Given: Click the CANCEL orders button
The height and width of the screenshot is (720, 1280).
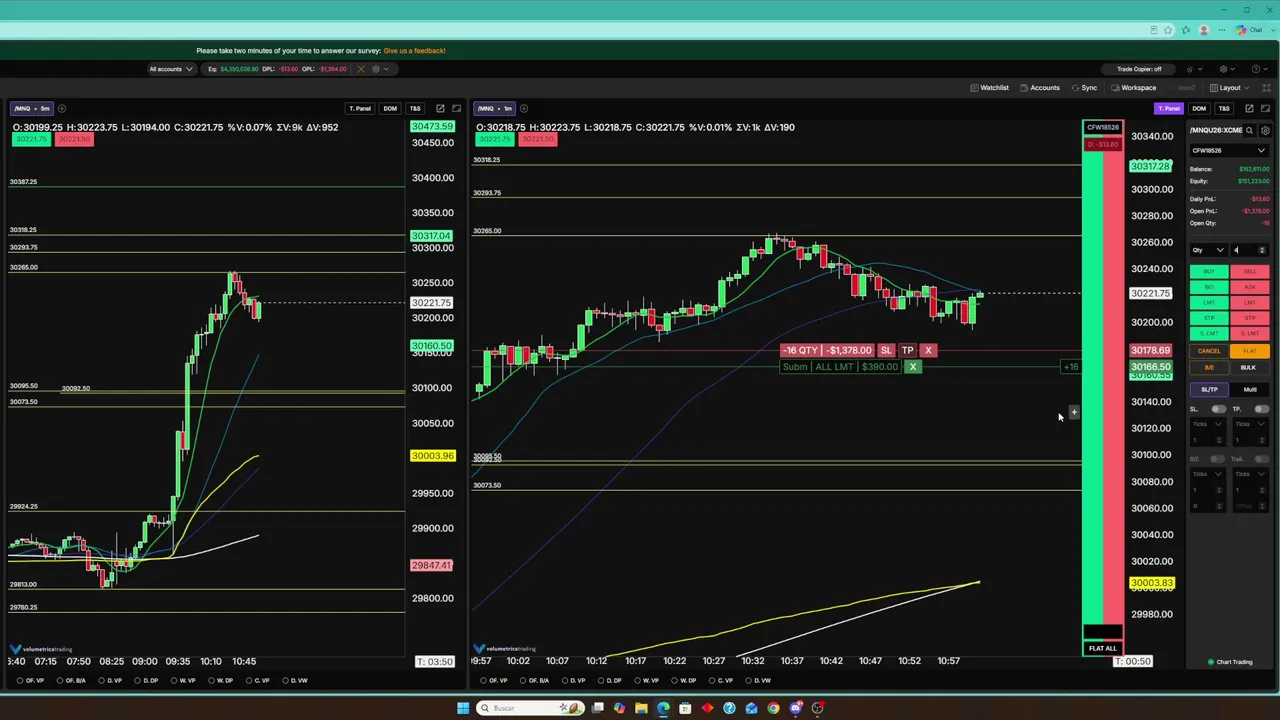Looking at the screenshot, I should pos(1209,351).
